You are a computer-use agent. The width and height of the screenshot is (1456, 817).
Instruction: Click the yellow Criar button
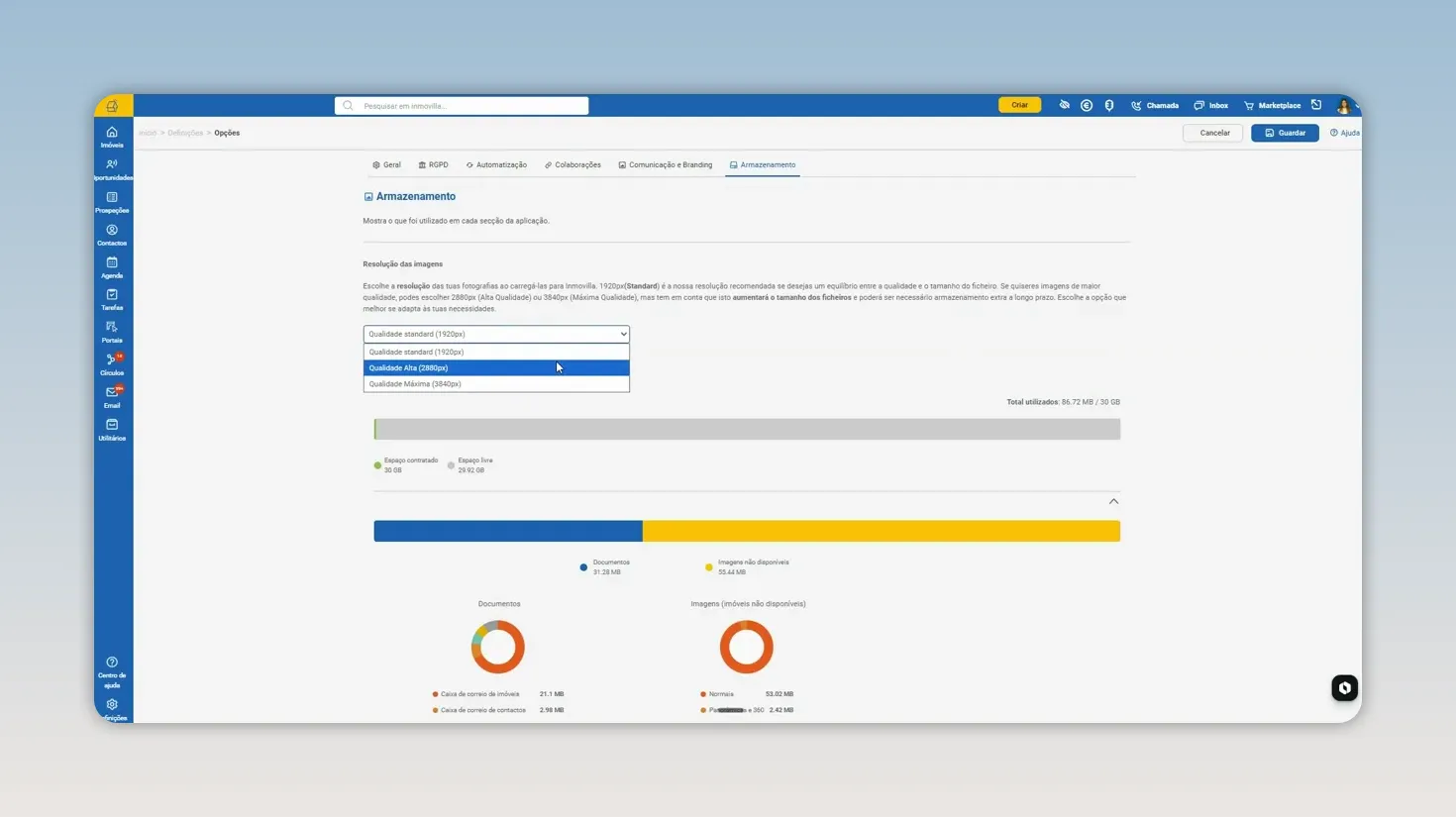tap(1019, 105)
